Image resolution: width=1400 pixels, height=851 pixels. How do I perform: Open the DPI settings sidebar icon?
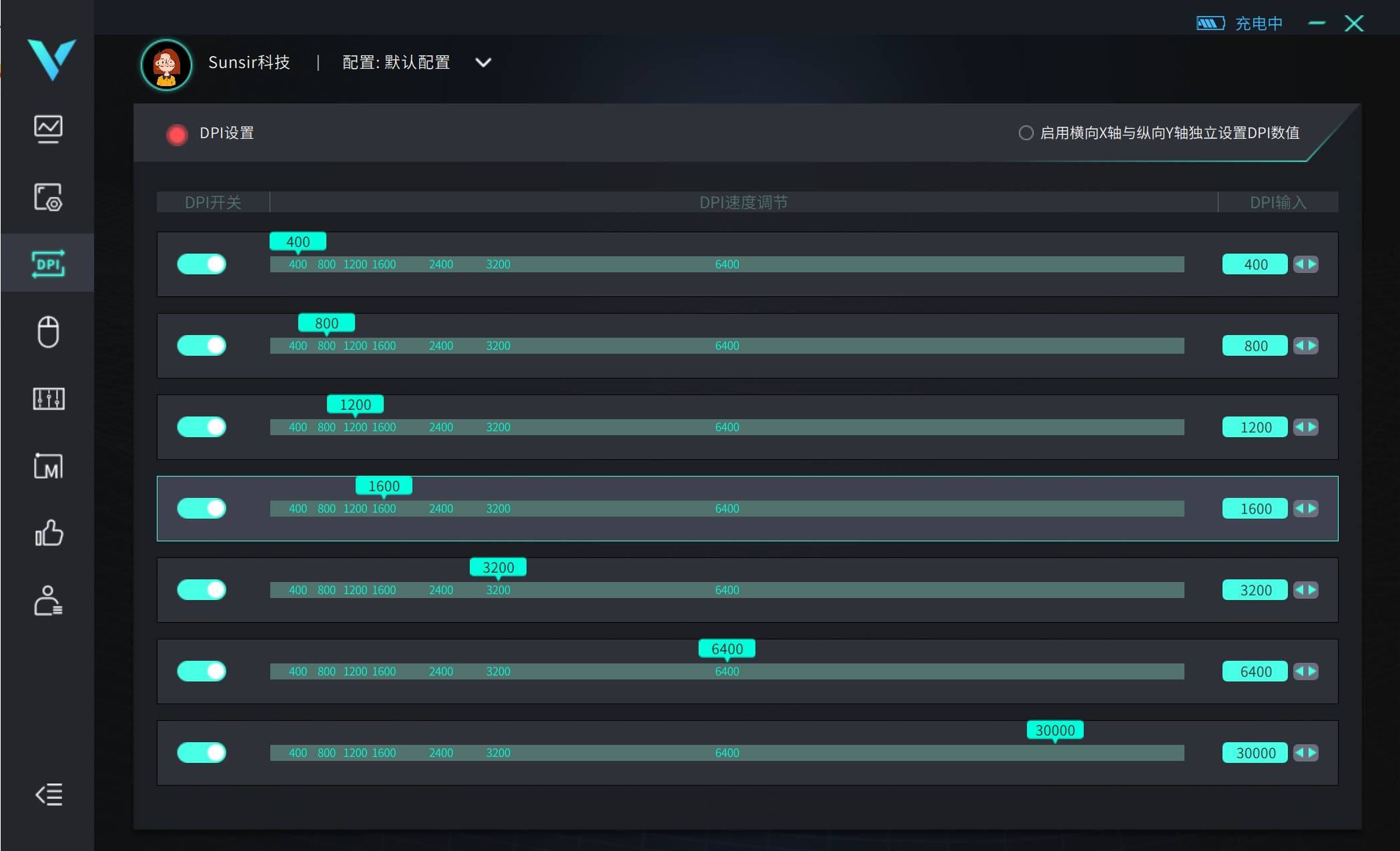pos(48,264)
